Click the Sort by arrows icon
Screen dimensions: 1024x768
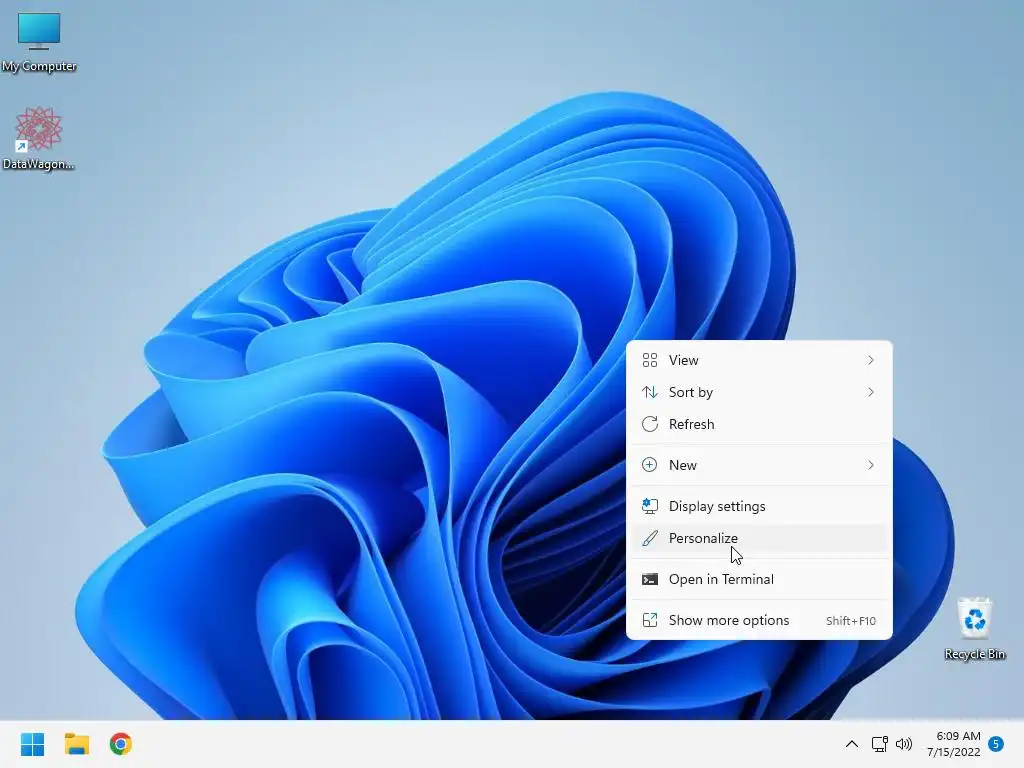(x=650, y=392)
